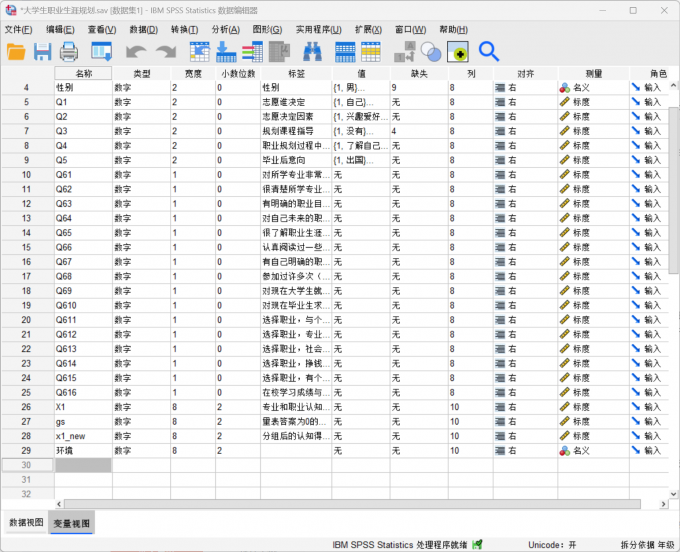Screen dimensions: 680x552
Task: Click the 名称 column header
Action: [83, 74]
